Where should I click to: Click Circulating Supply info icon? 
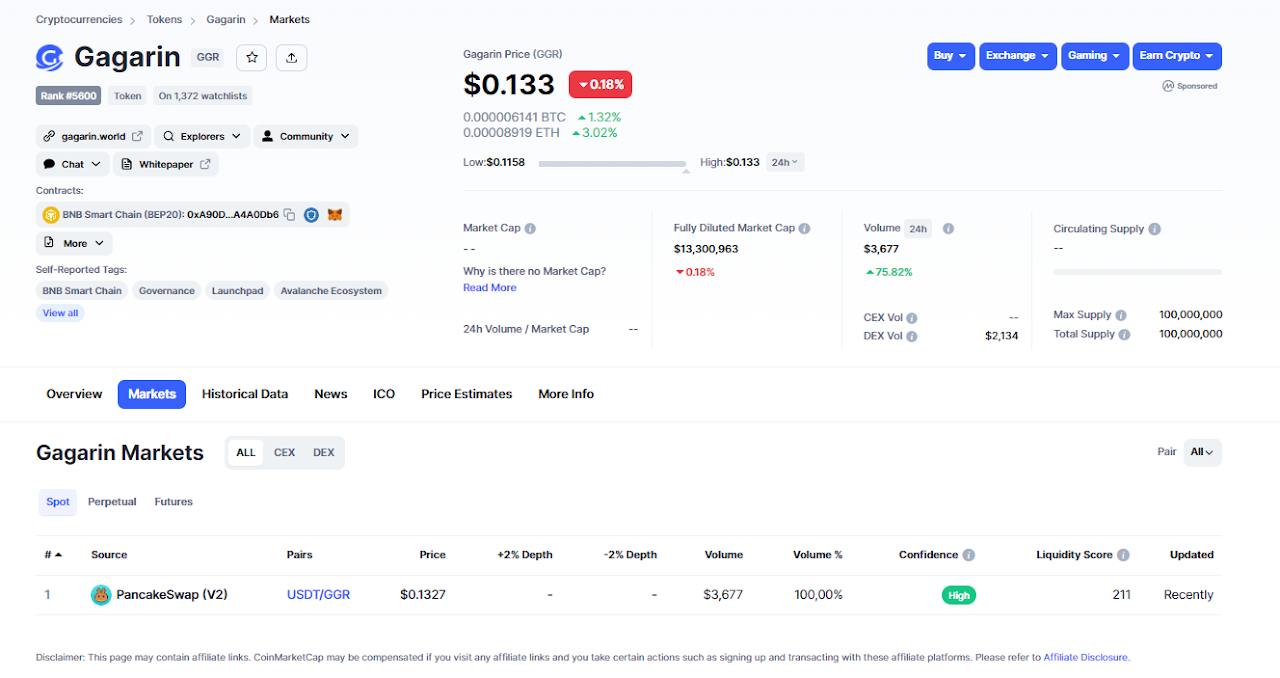pyautogui.click(x=1154, y=229)
